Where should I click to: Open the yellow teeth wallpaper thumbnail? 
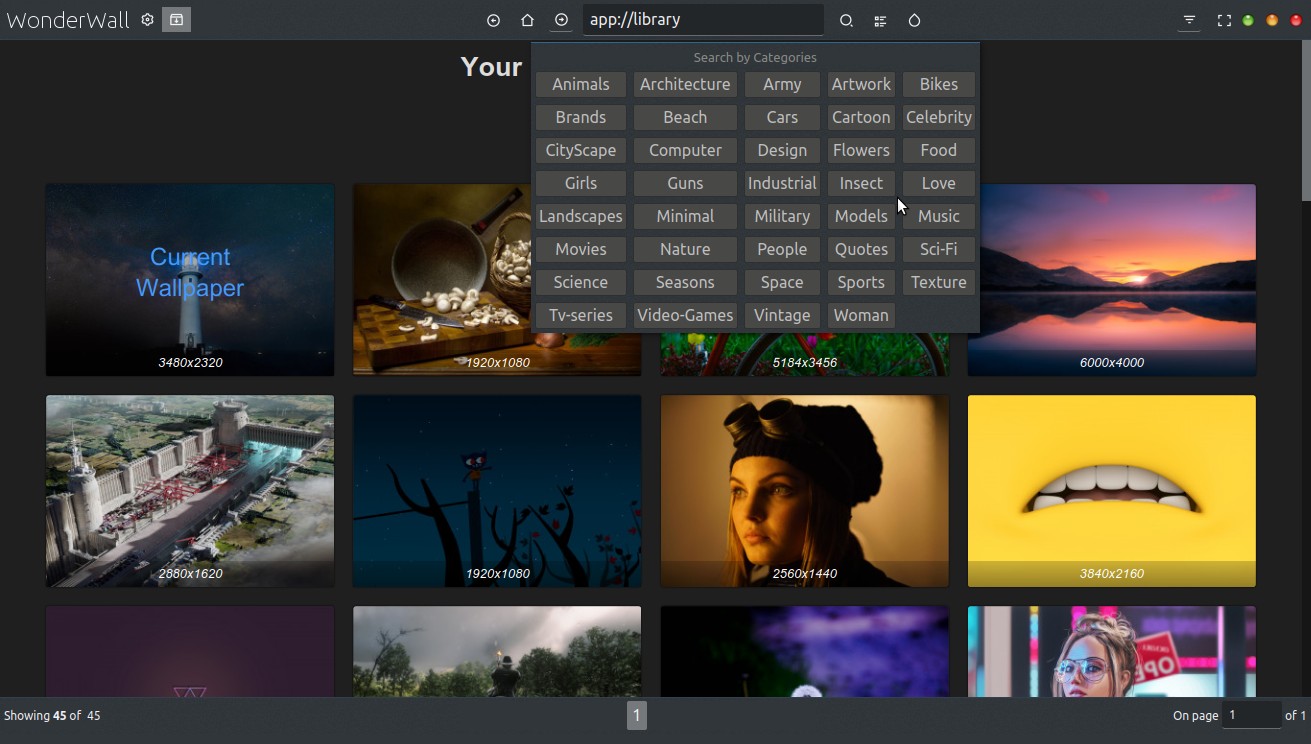[1111, 490]
